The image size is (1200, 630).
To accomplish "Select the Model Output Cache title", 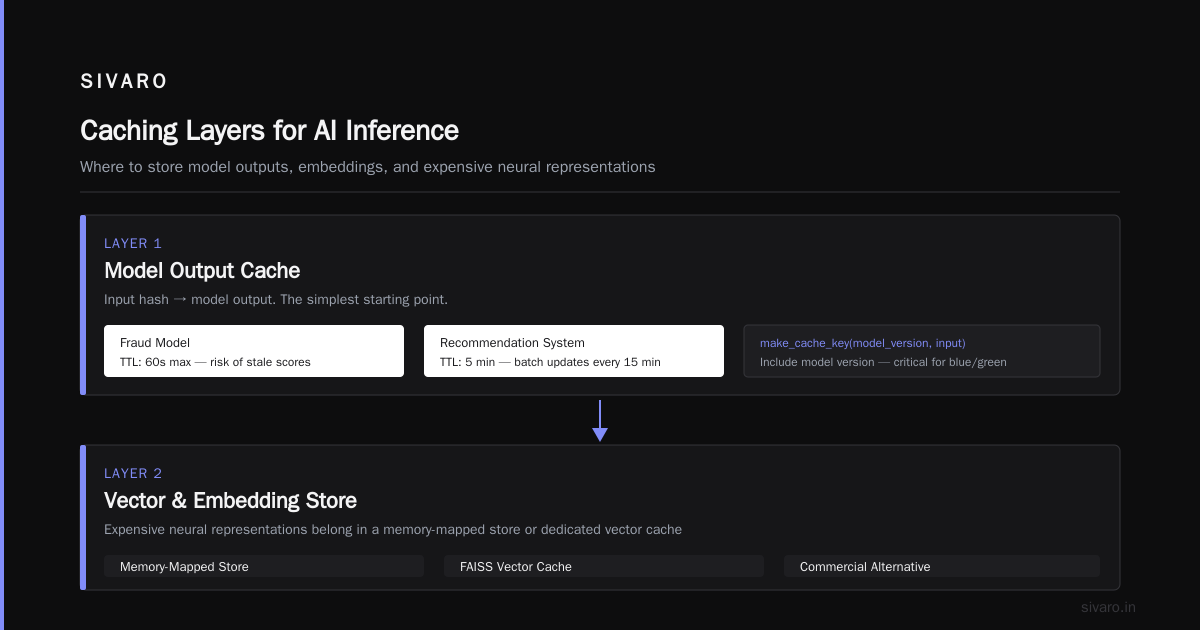I will [x=202, y=270].
